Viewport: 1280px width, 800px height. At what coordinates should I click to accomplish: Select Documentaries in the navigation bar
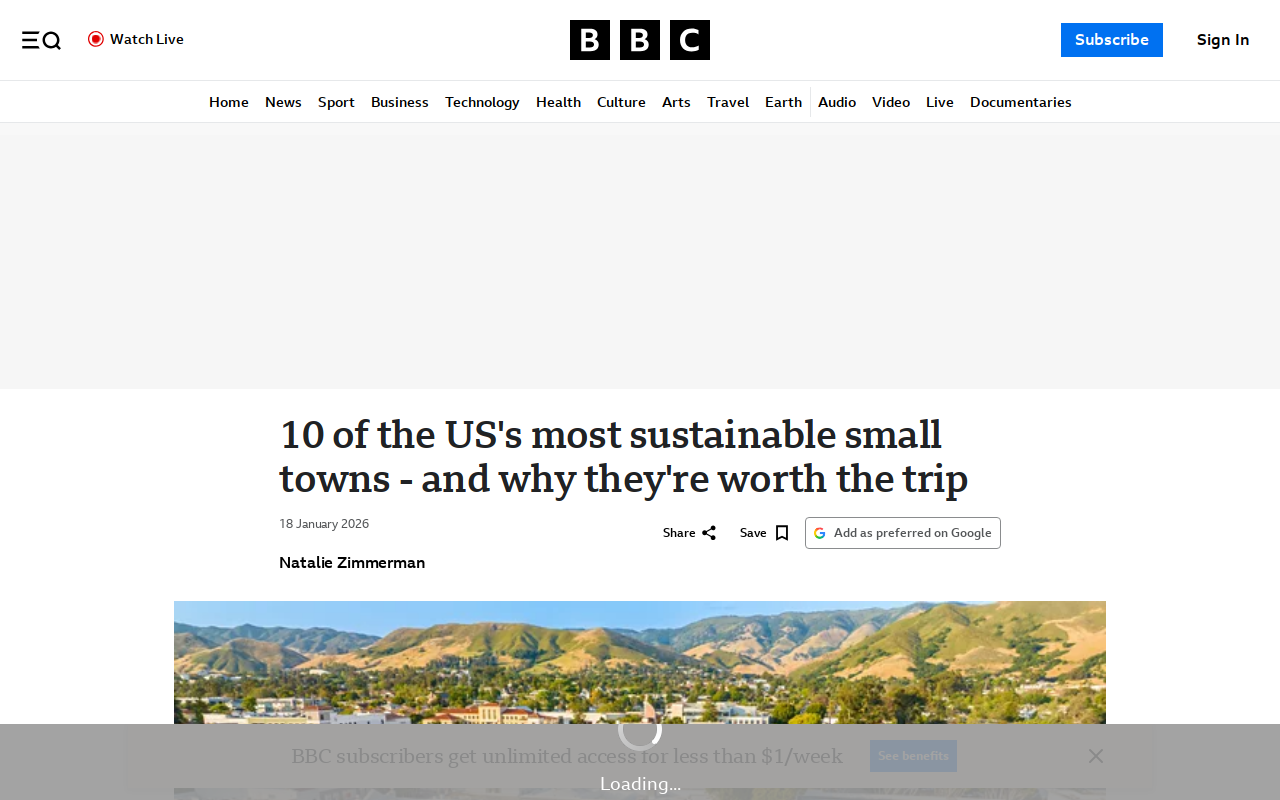coord(1020,102)
